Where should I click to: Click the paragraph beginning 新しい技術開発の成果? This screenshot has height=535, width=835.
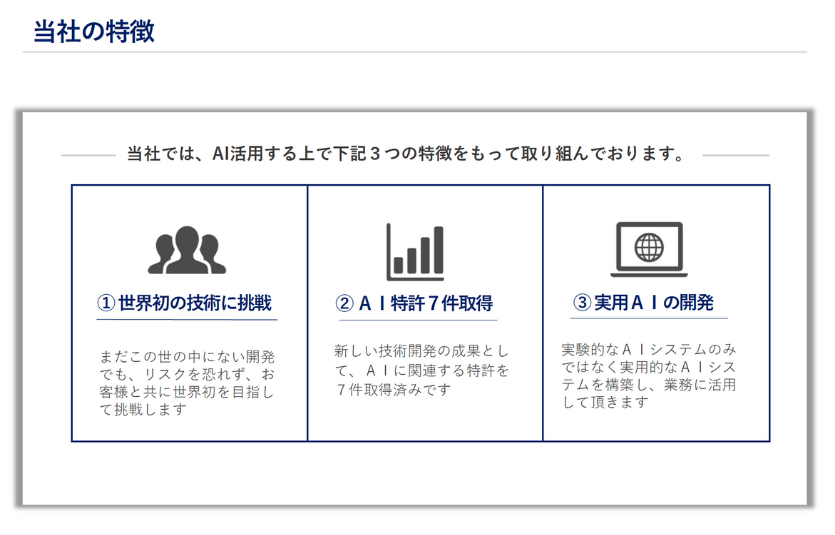tap(422, 370)
